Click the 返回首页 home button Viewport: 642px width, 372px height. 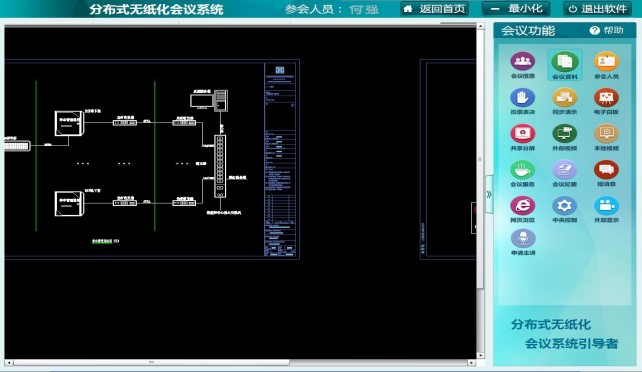(434, 9)
